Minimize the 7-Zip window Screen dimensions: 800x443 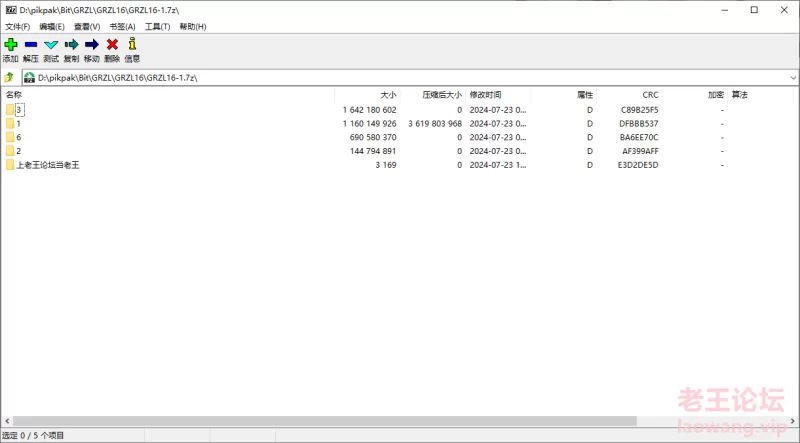(x=724, y=10)
